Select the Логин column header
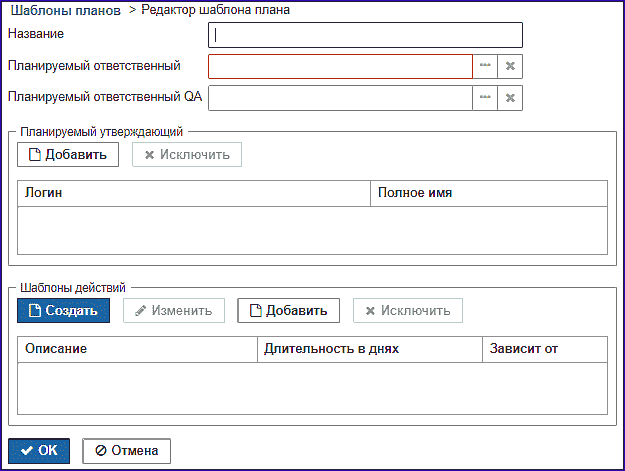The width and height of the screenshot is (625, 471). click(x=194, y=193)
